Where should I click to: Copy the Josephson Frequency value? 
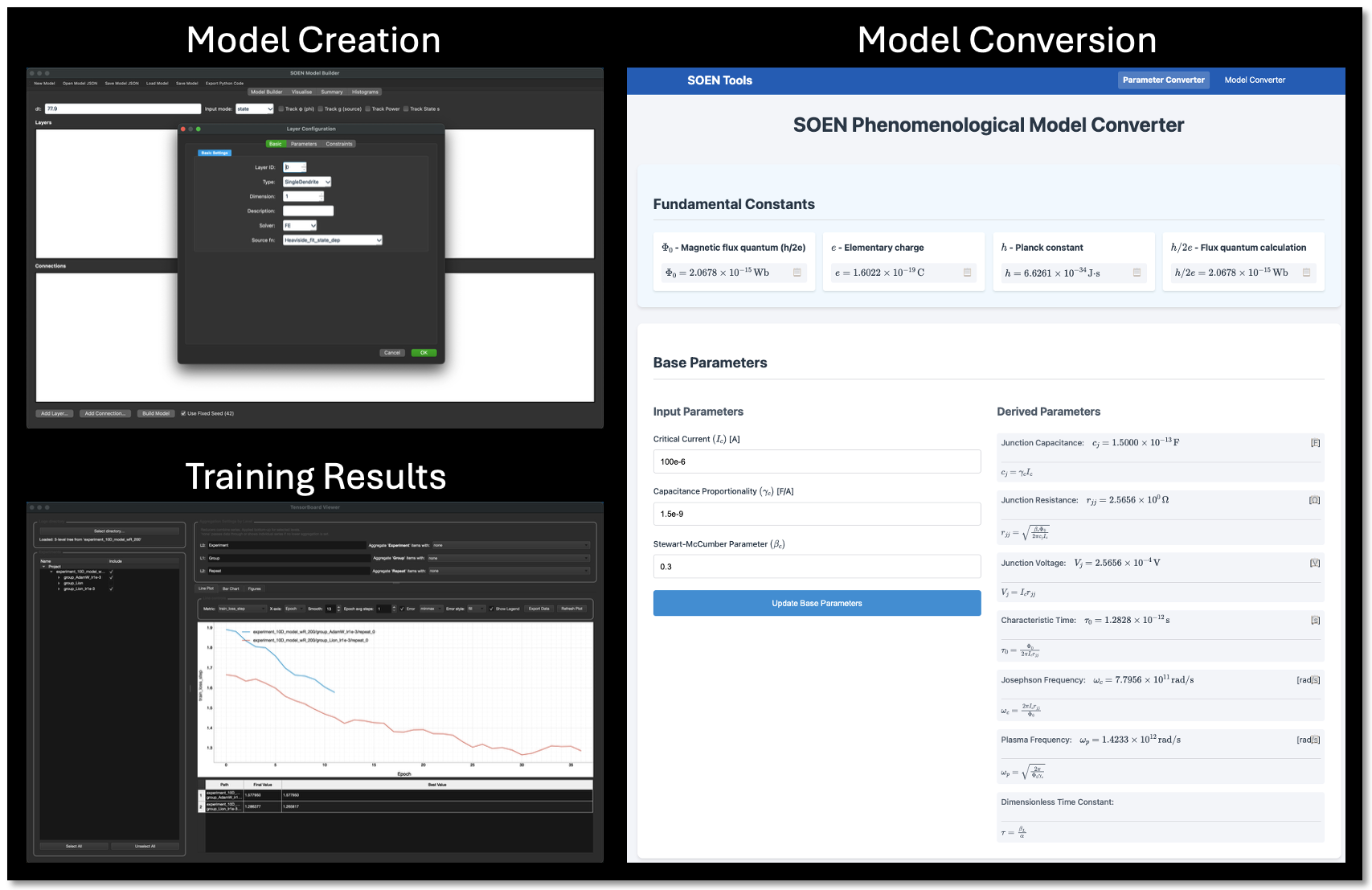[x=1316, y=679]
